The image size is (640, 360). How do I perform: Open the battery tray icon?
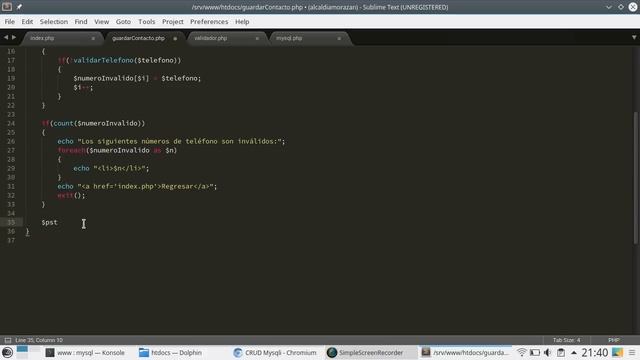pyautogui.click(x=535, y=353)
